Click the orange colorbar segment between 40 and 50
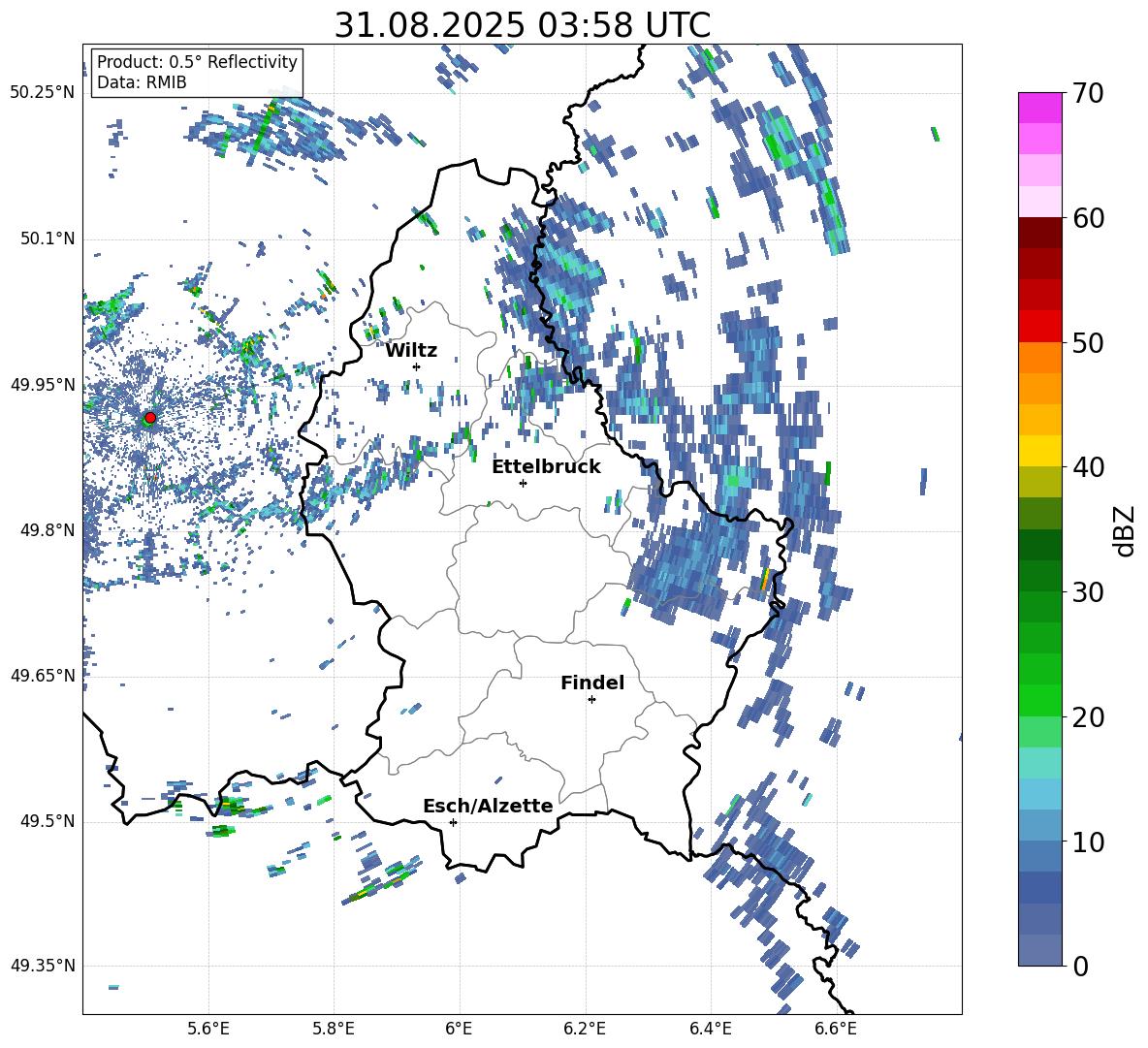 pos(1039,389)
